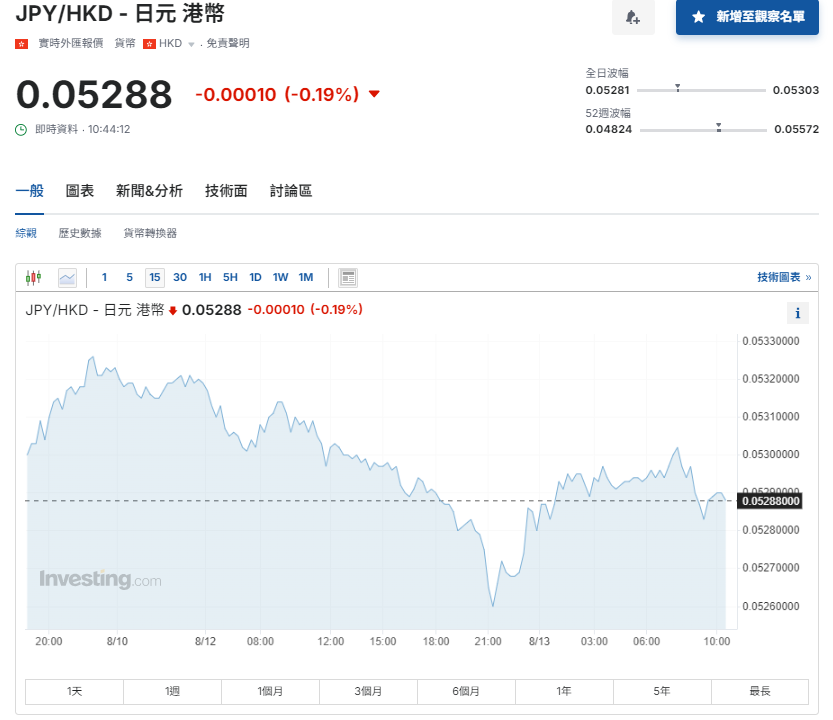
Task: Toggle the 1W chart interval
Action: tap(280, 277)
